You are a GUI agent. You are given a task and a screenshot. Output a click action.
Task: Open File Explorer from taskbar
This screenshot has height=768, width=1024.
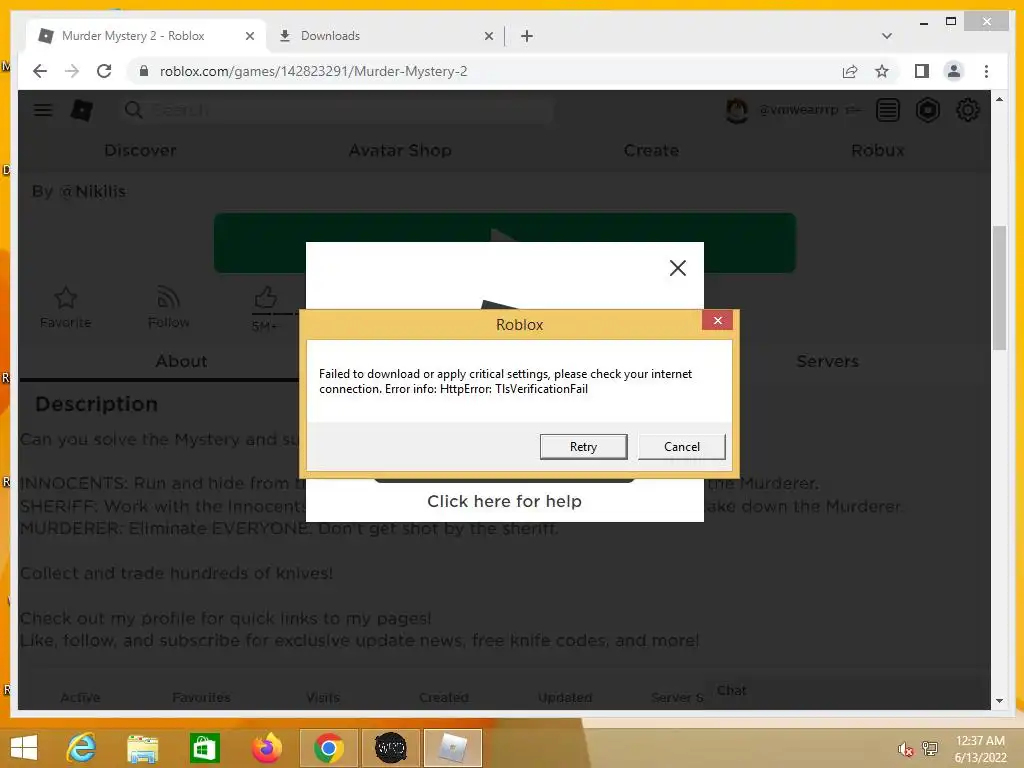(x=142, y=748)
